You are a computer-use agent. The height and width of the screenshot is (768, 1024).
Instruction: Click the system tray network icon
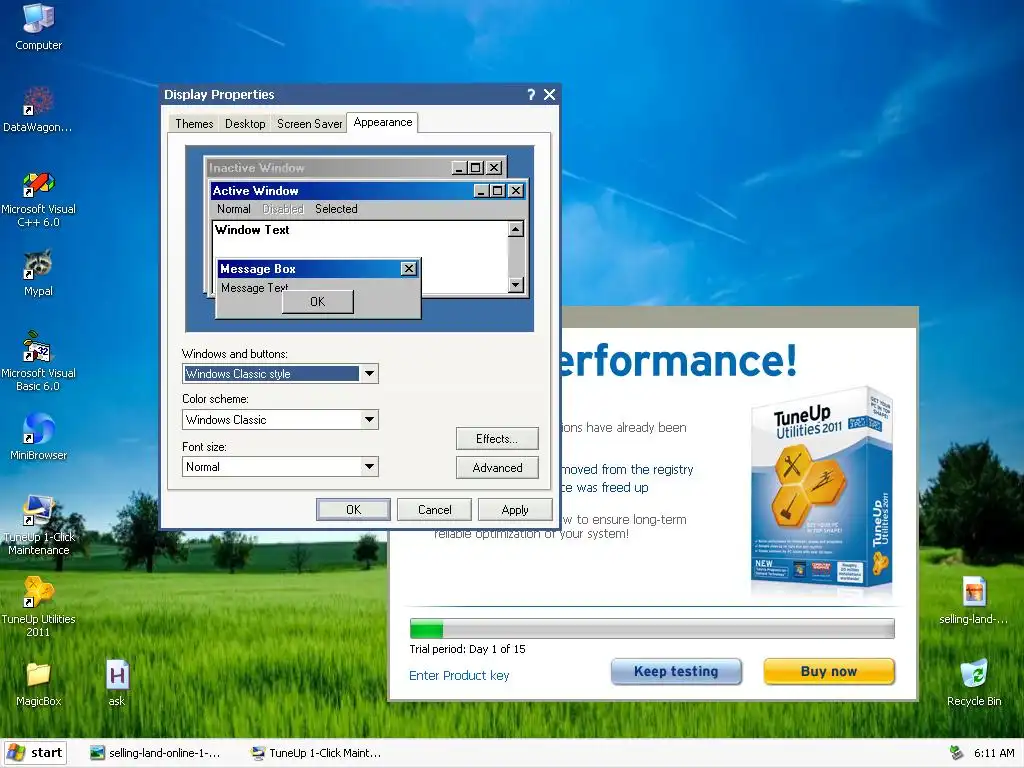(x=956, y=753)
